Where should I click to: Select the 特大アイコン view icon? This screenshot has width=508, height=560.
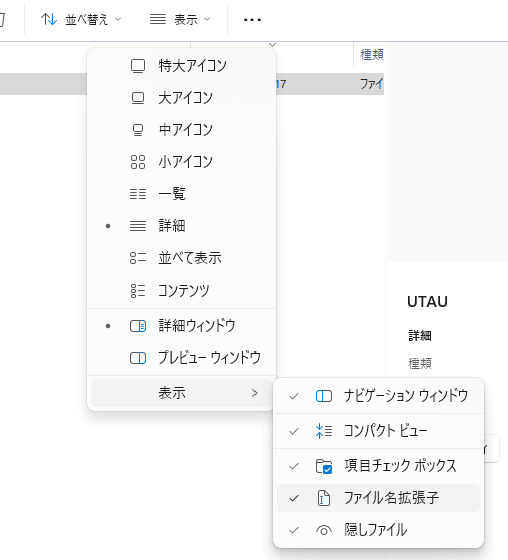coord(138,66)
